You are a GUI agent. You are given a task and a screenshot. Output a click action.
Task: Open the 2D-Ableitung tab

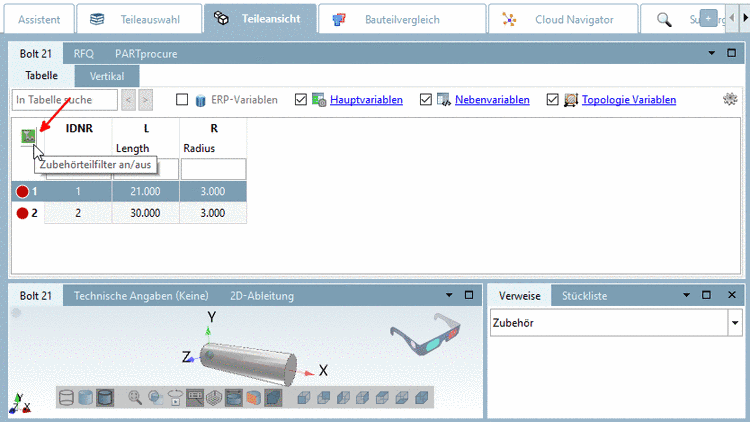[x=262, y=296]
